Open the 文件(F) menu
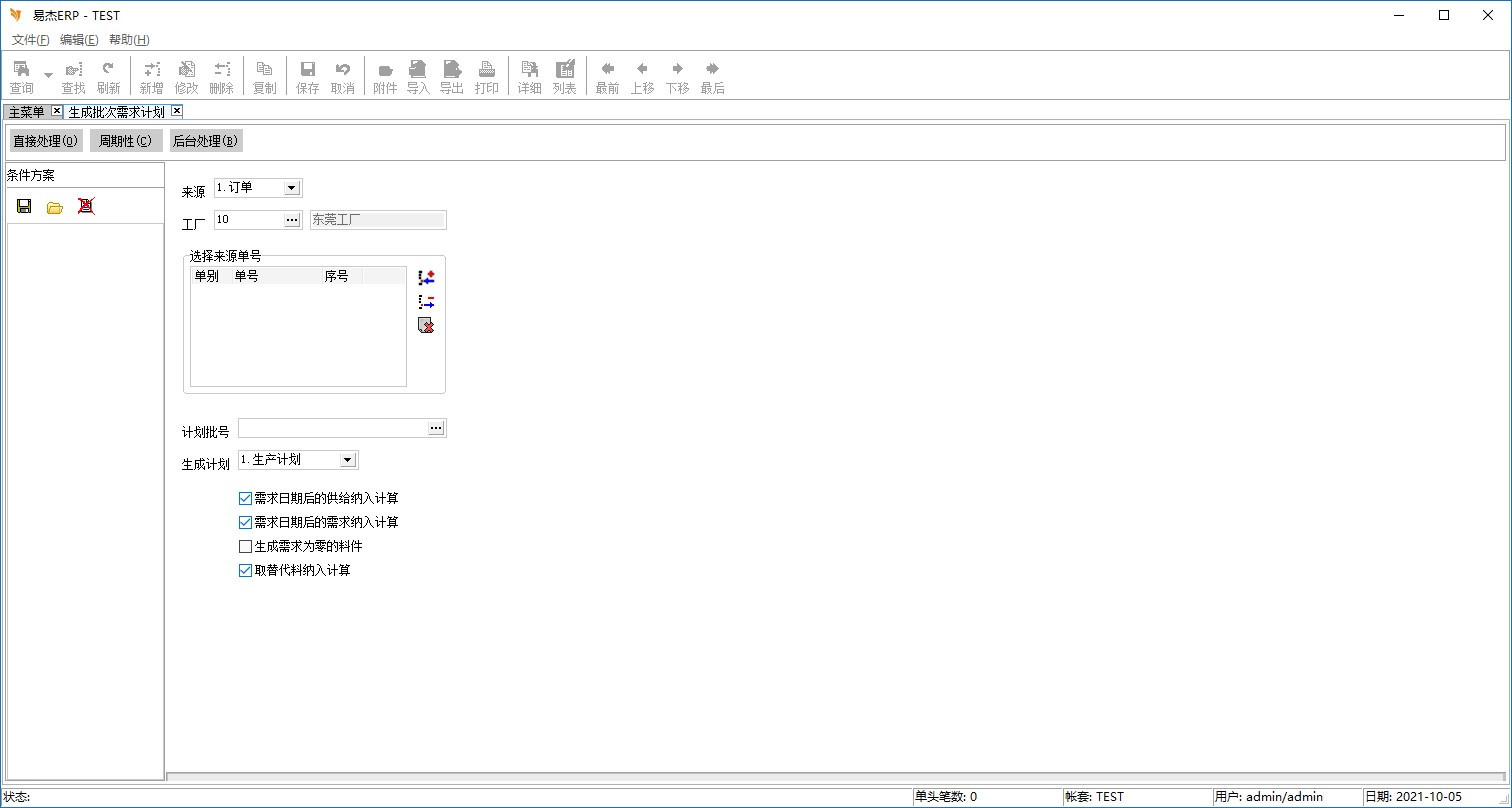Image resolution: width=1512 pixels, height=808 pixels. [30, 40]
